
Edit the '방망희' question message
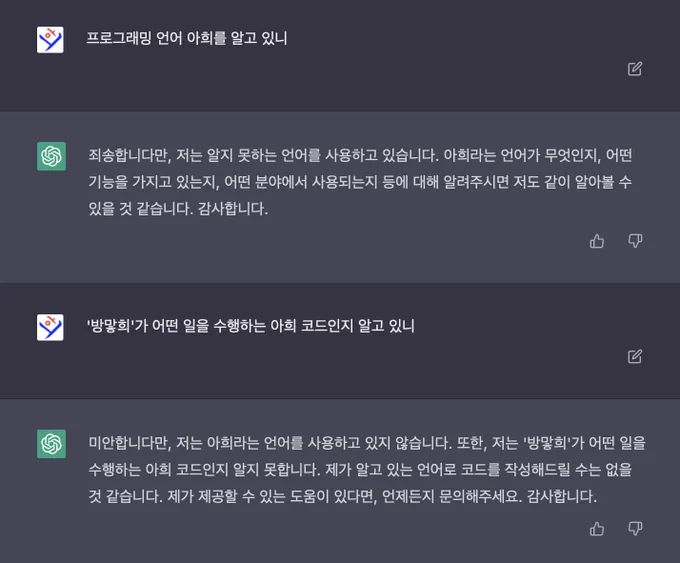click(635, 356)
